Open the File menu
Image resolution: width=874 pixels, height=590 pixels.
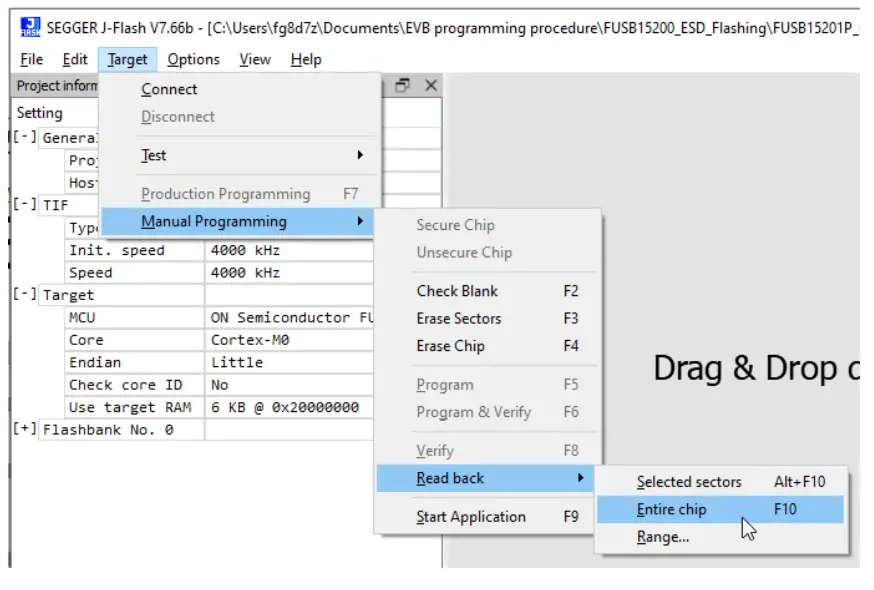pyautogui.click(x=31, y=59)
